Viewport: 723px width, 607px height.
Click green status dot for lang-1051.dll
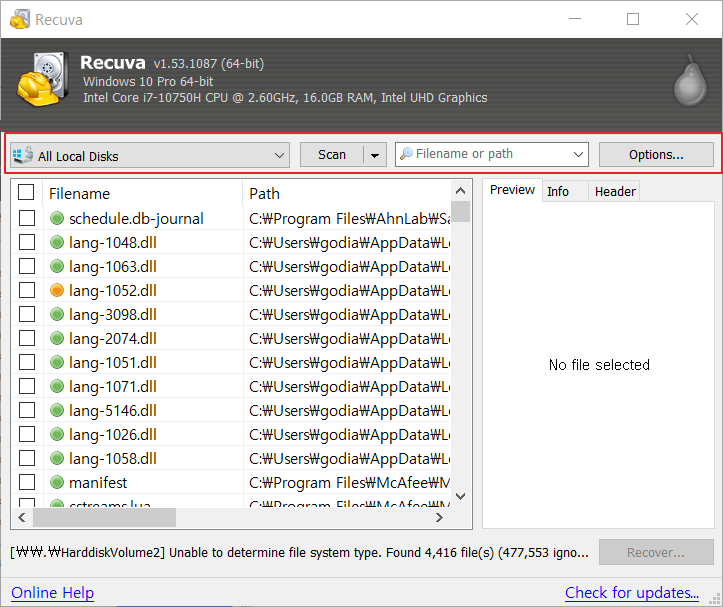[x=57, y=362]
